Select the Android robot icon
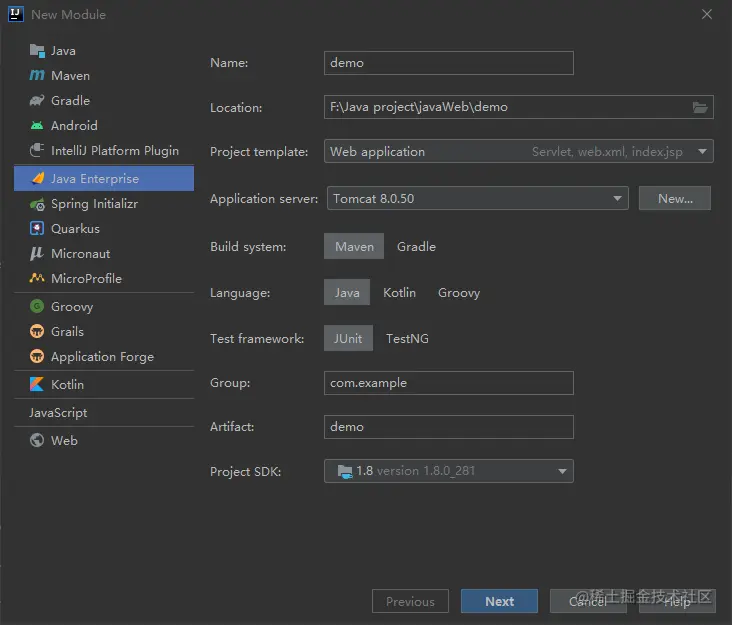Screen dimensions: 732x625 tap(37, 125)
